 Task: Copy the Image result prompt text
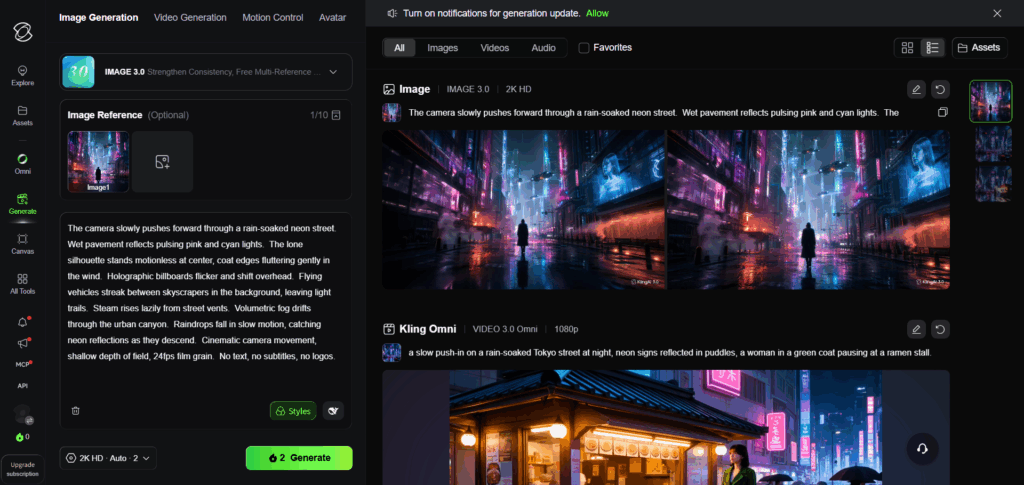tap(942, 112)
